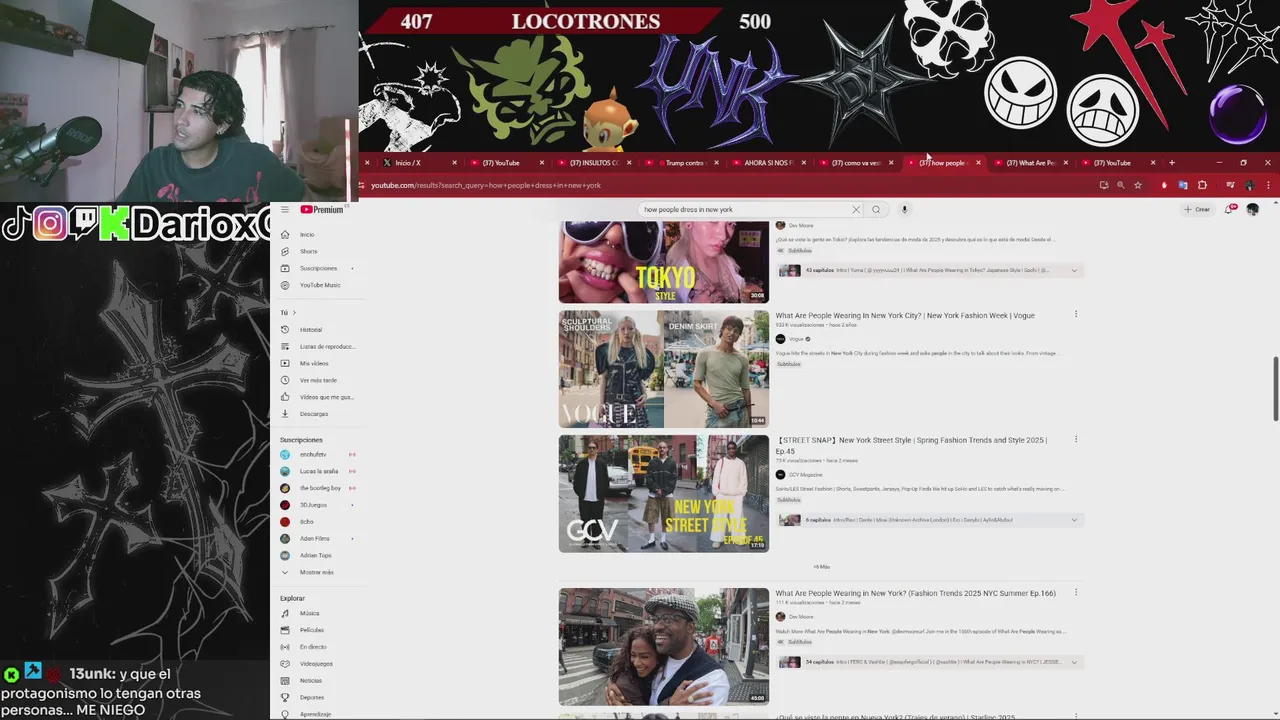Open the YouTube hamburger guide menu

285,209
